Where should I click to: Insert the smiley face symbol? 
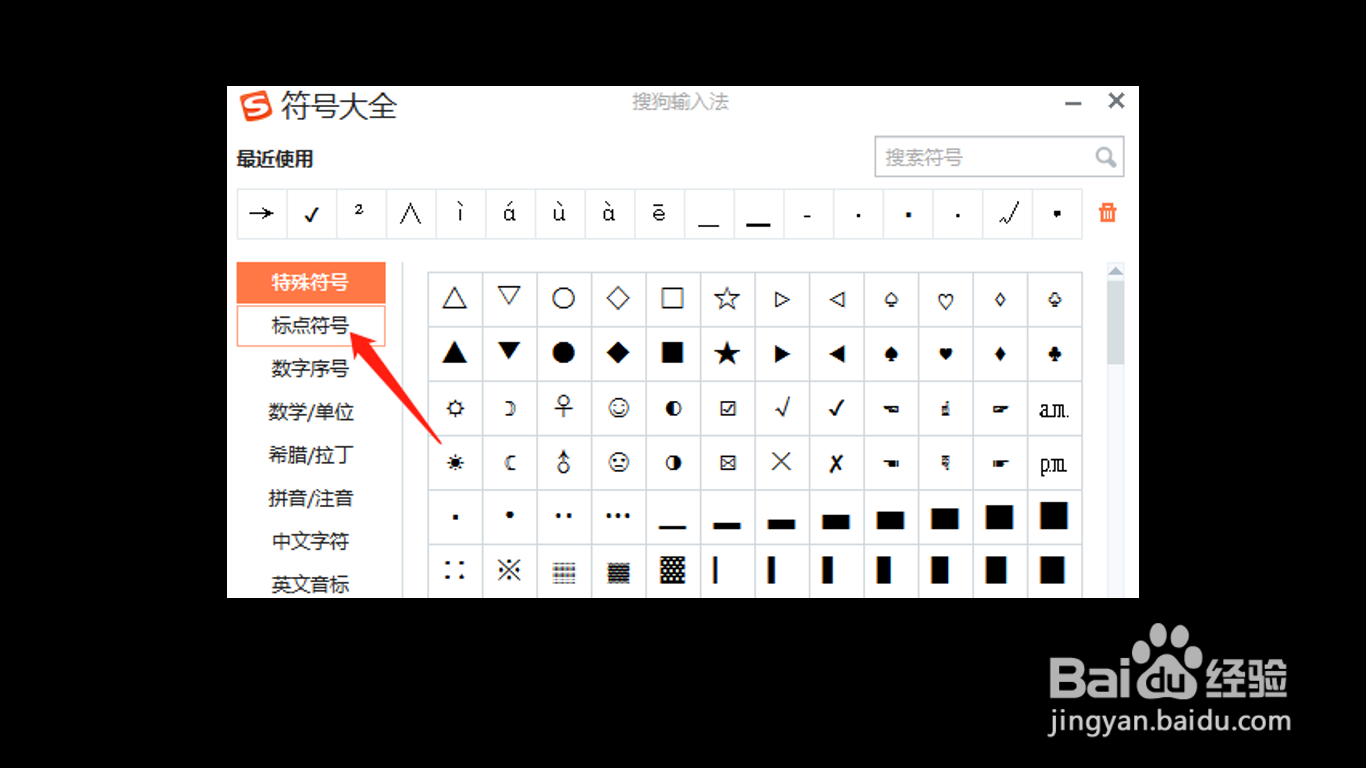click(x=618, y=408)
